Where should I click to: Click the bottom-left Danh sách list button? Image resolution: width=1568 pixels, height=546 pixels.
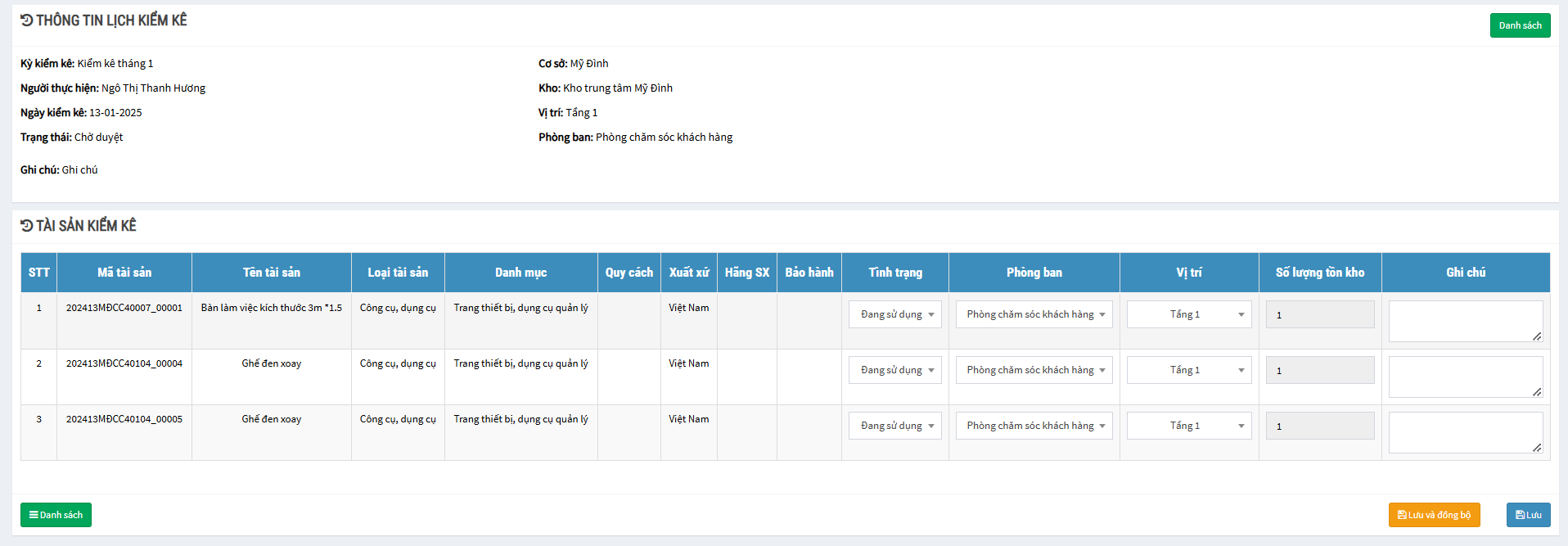point(56,515)
